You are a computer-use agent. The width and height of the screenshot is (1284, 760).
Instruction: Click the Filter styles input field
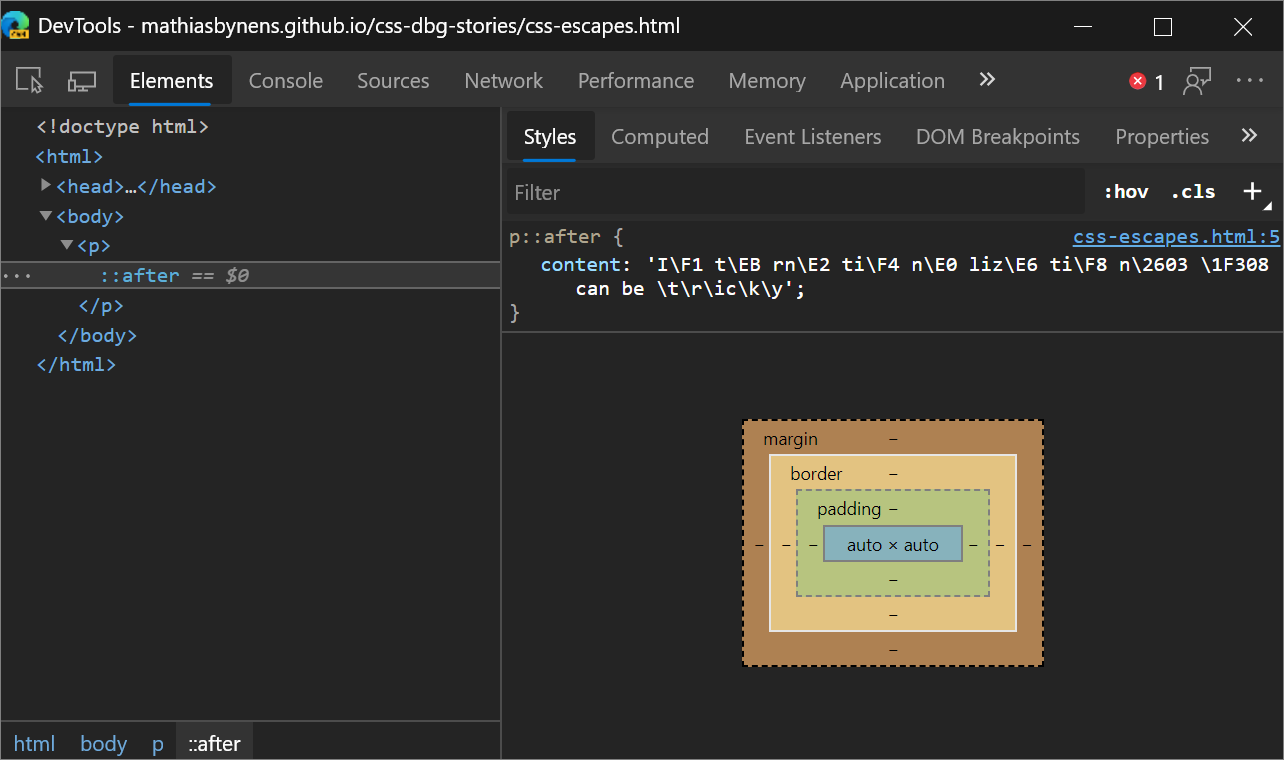pyautogui.click(x=796, y=192)
